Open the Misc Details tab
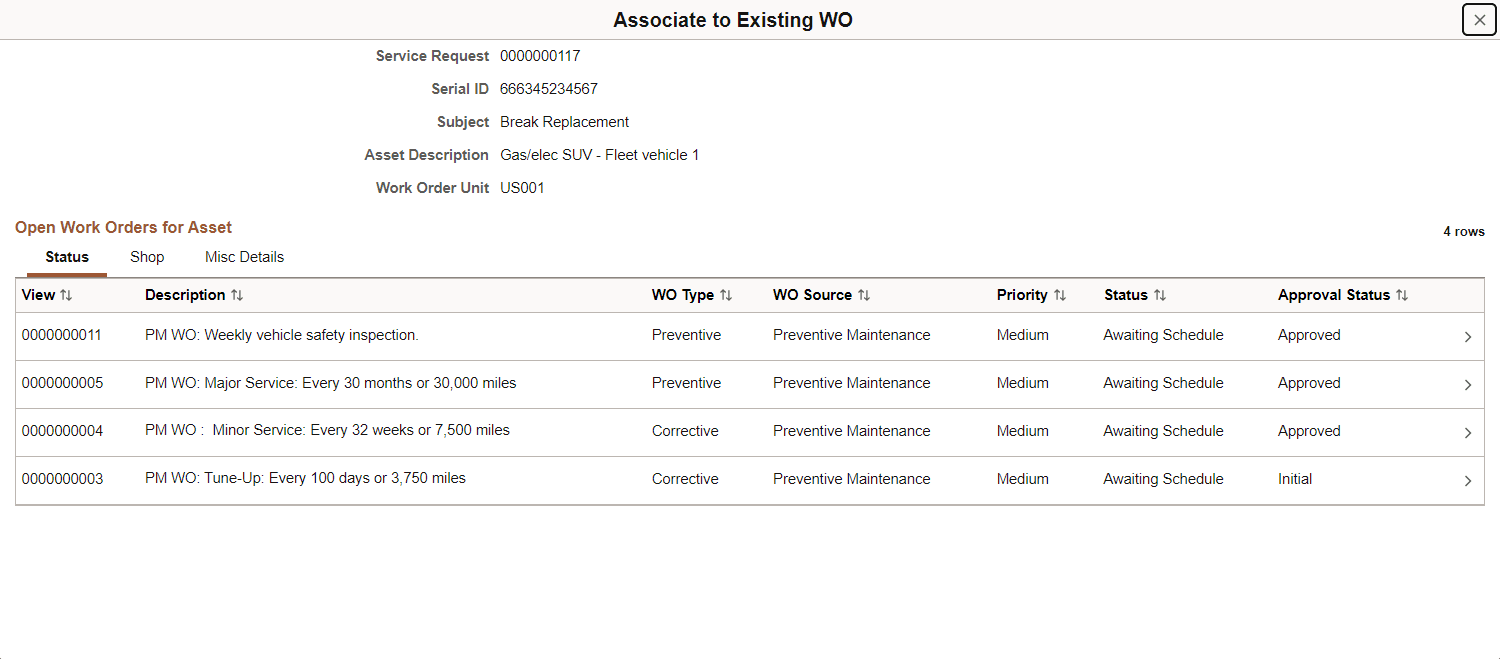 click(243, 257)
